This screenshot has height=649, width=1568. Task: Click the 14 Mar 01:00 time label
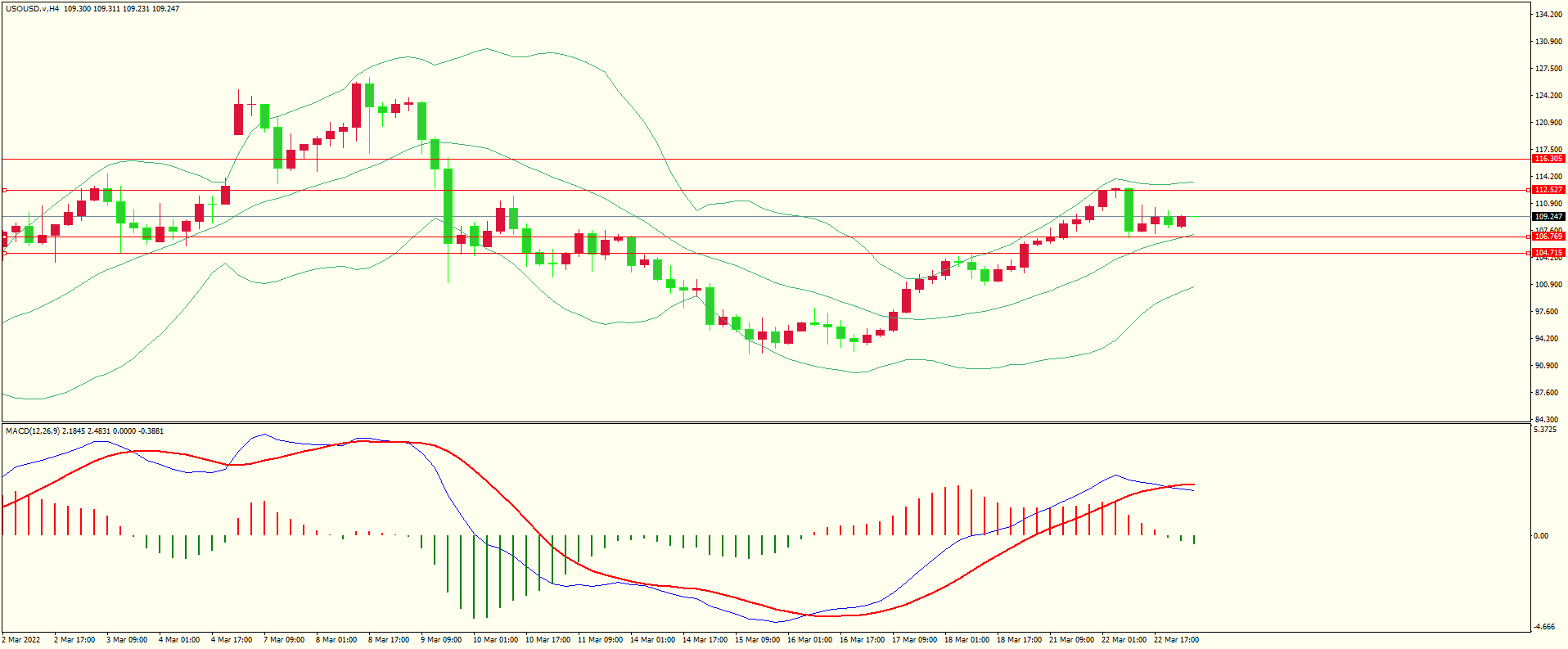coord(652,640)
